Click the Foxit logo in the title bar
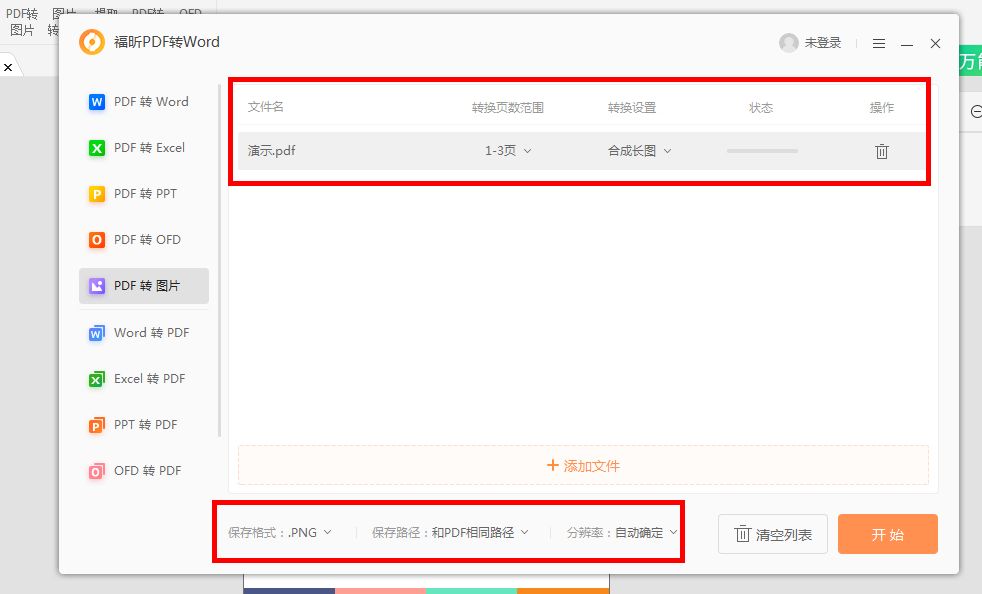This screenshot has height=594, width=982. [91, 42]
